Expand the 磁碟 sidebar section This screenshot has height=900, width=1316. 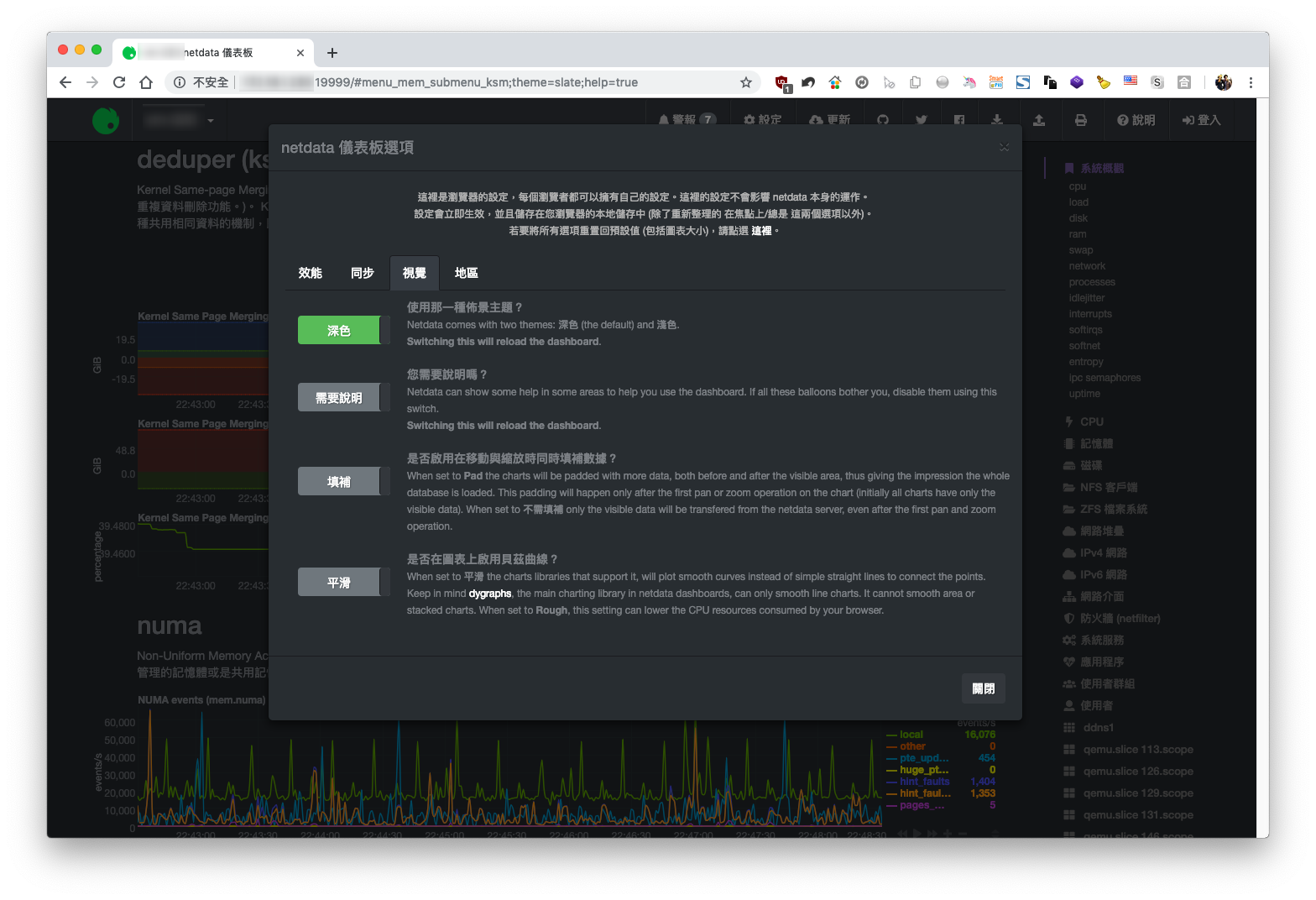point(1083,465)
